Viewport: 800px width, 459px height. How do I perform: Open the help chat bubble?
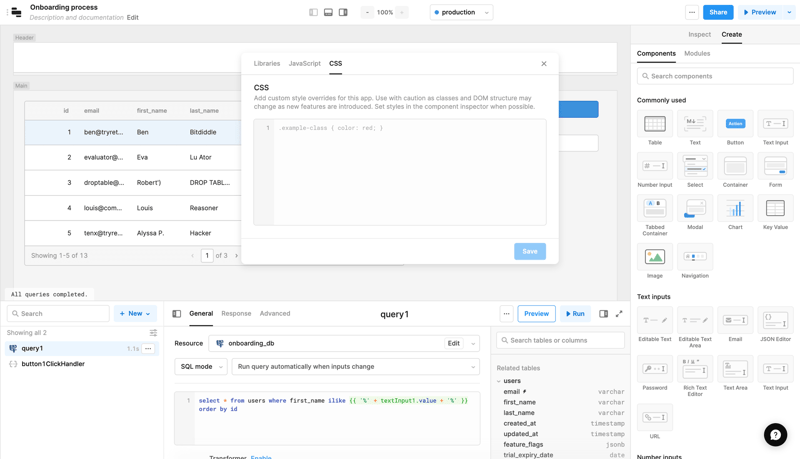pyautogui.click(x=775, y=435)
